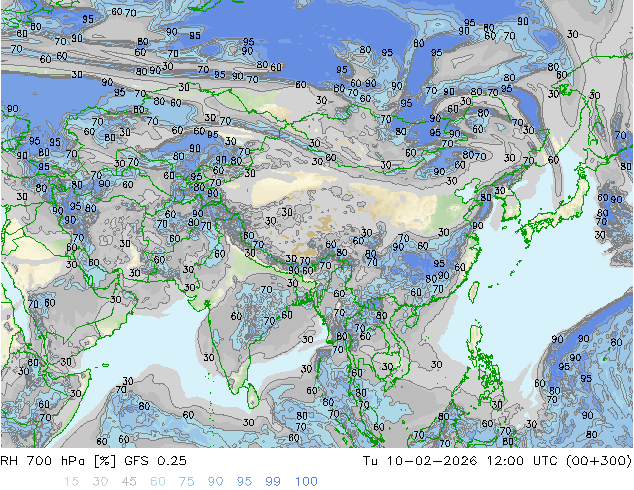Click the legend value 95
The height and width of the screenshot is (490, 634).
click(244, 482)
